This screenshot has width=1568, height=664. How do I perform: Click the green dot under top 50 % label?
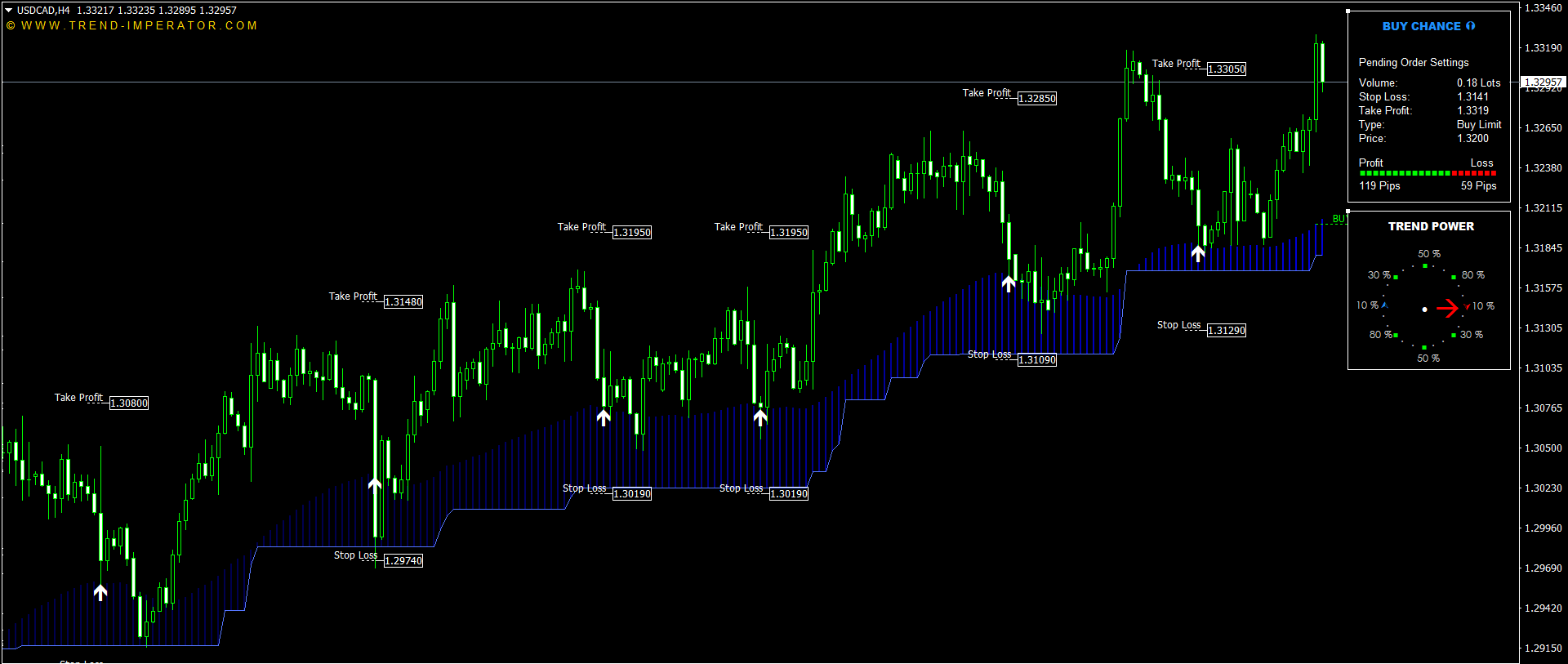pyautogui.click(x=1425, y=266)
